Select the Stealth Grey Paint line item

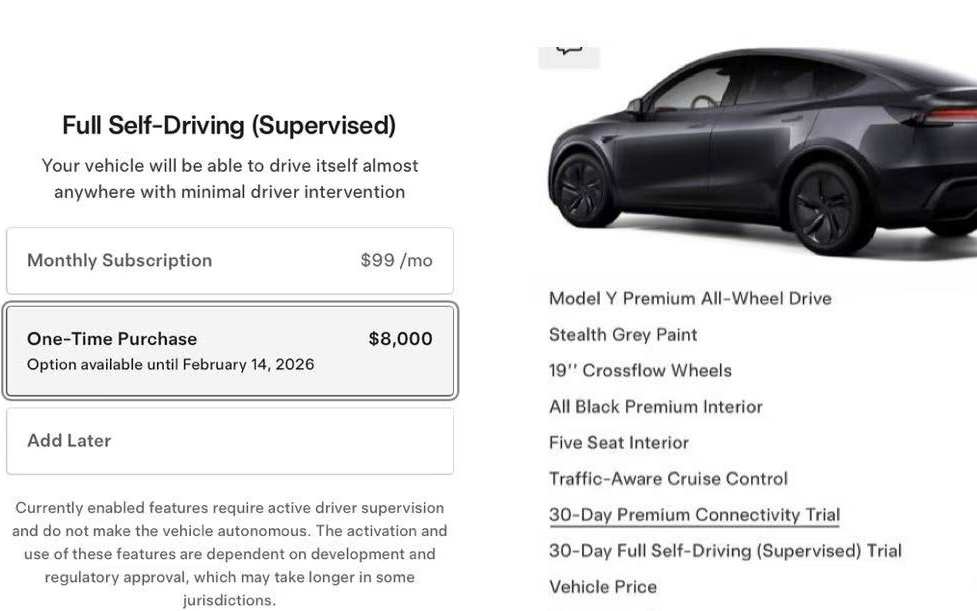point(623,335)
